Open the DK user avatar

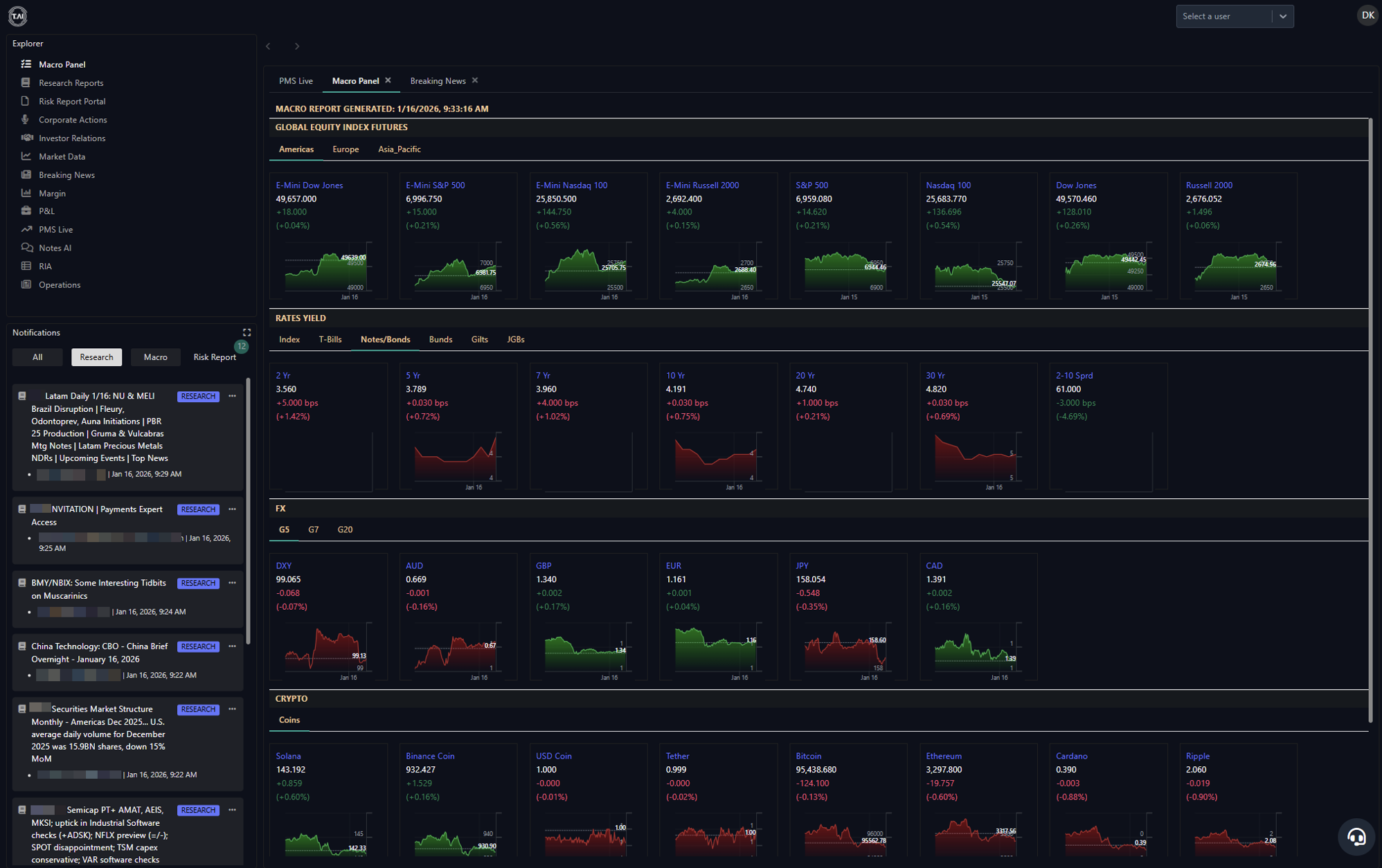coord(1367,15)
